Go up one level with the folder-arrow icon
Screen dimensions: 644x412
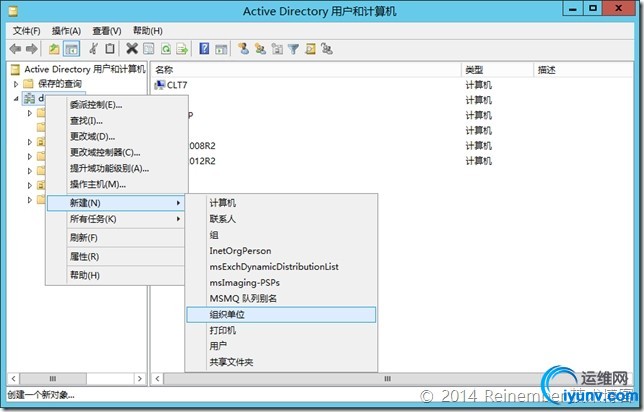(x=54, y=49)
